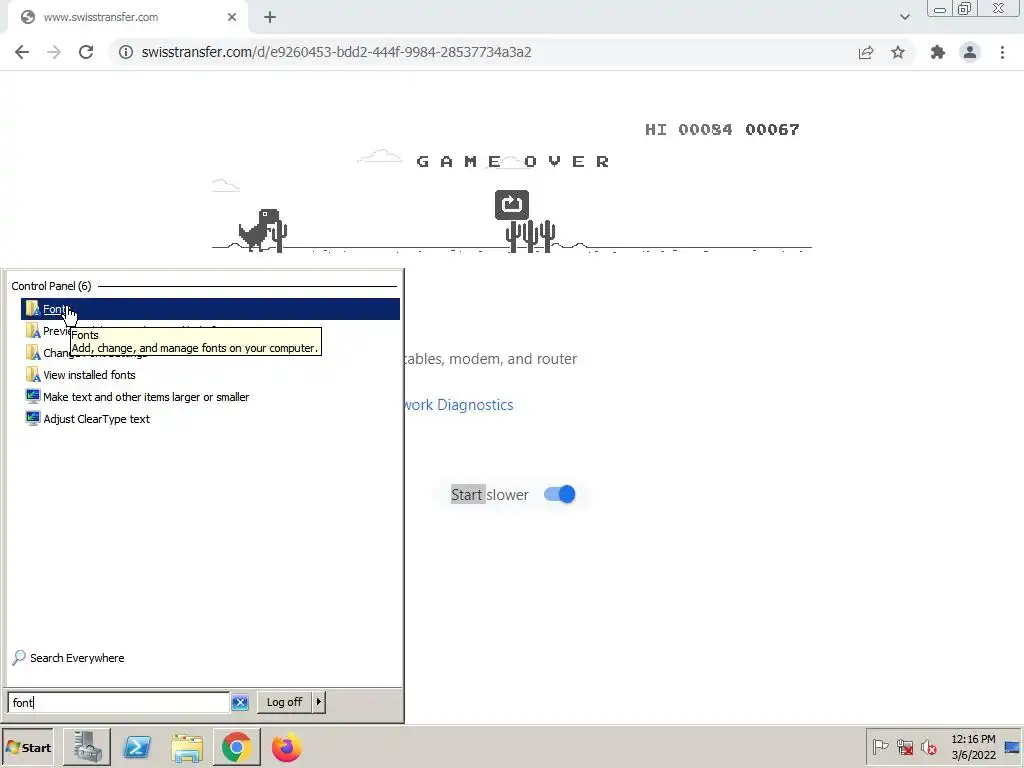1024x768 pixels.
Task: Reload the swisstransfer page
Action: pyautogui.click(x=86, y=52)
